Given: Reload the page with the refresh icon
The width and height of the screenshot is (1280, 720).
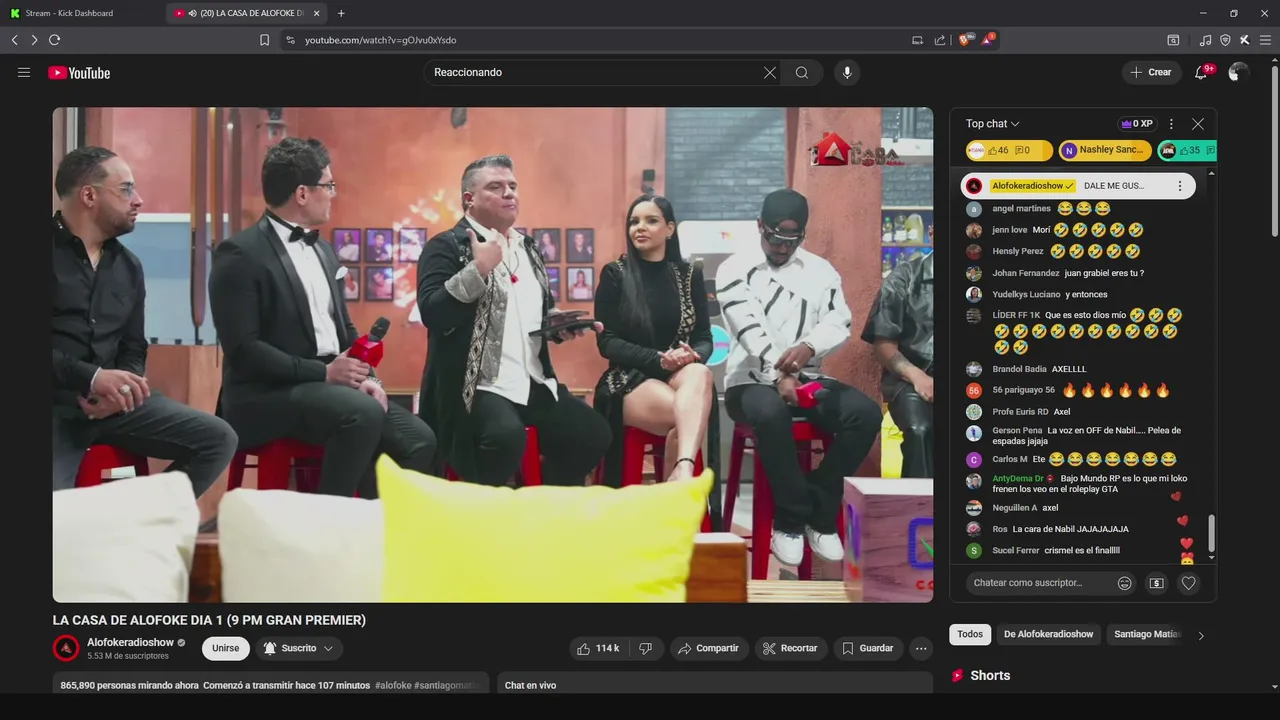Looking at the screenshot, I should [x=54, y=40].
